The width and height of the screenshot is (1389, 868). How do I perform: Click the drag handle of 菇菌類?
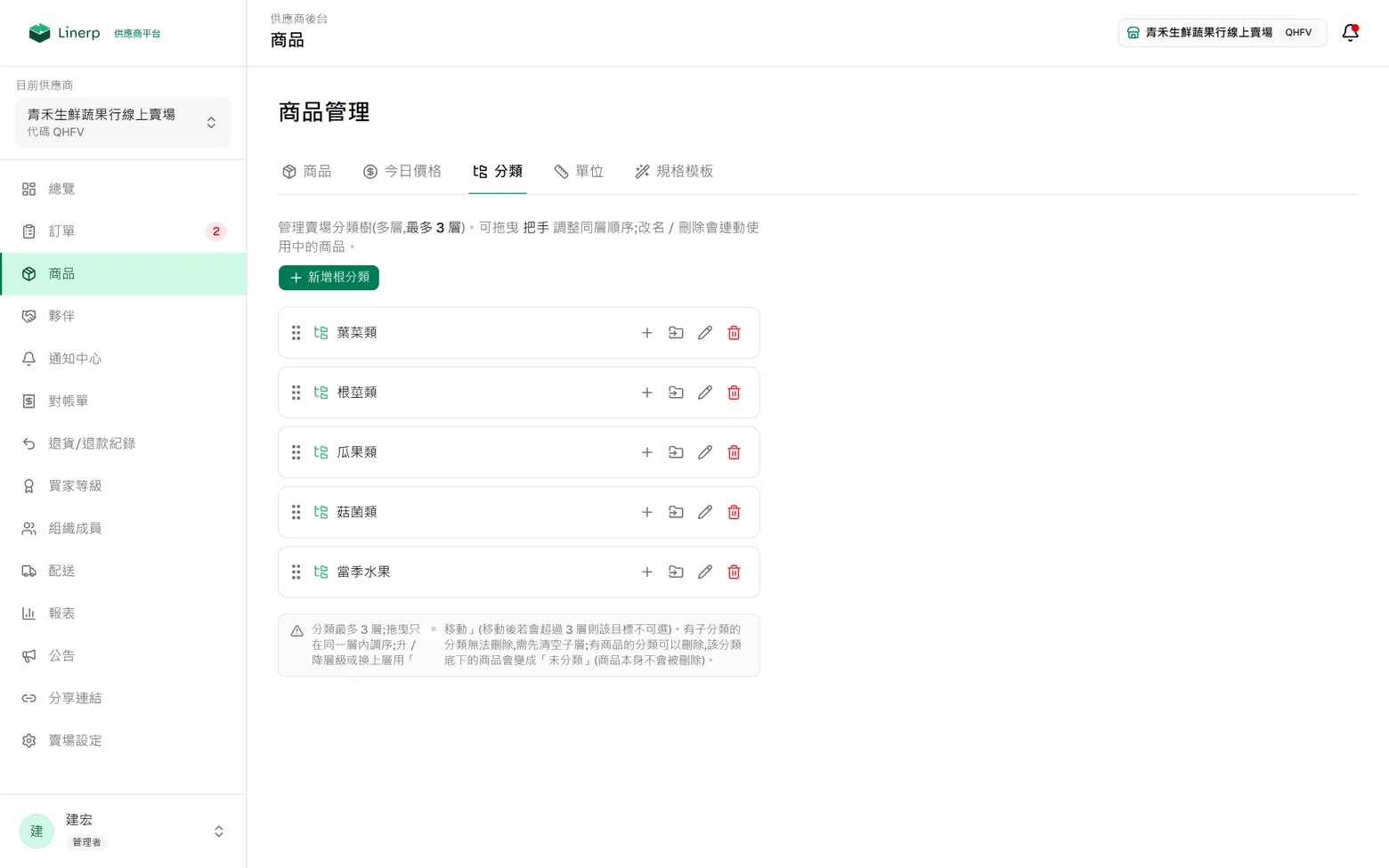[296, 512]
